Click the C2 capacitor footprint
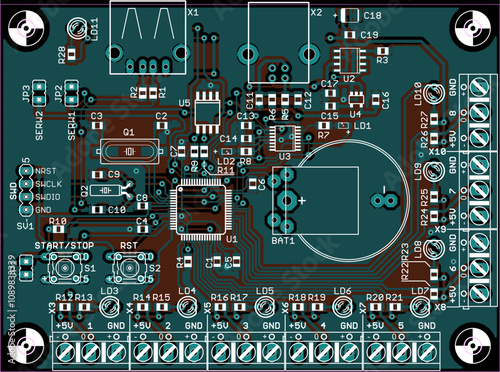The height and width of the screenshot is (372, 500). coord(162,126)
